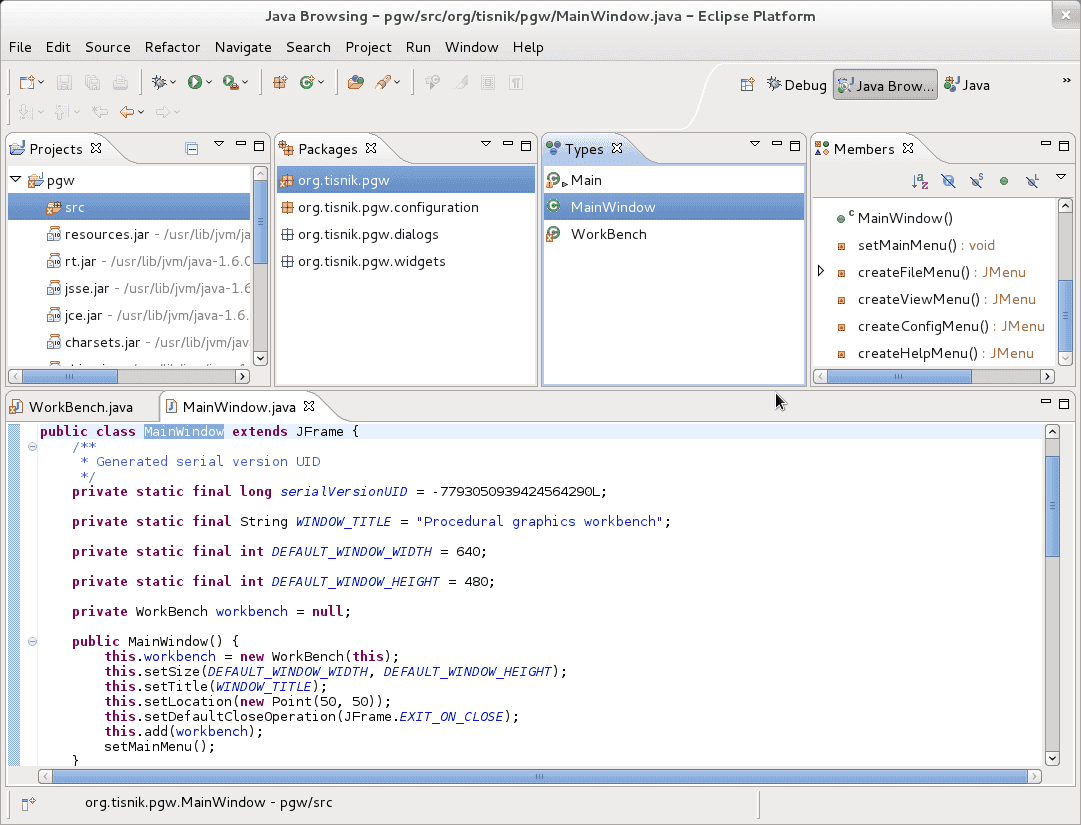
Task: Toggle alphabetical sort in Members view
Action: pos(920,181)
